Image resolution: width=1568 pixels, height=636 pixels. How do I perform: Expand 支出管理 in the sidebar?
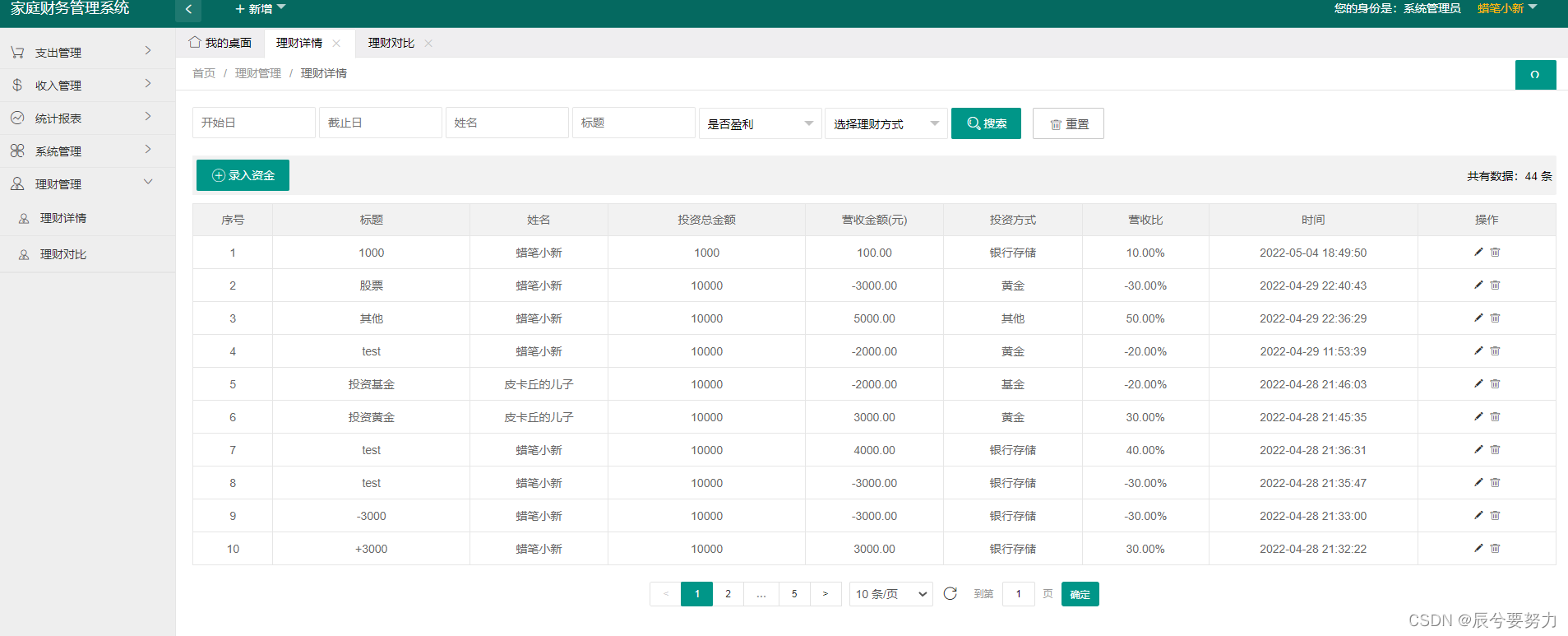pyautogui.click(x=87, y=52)
